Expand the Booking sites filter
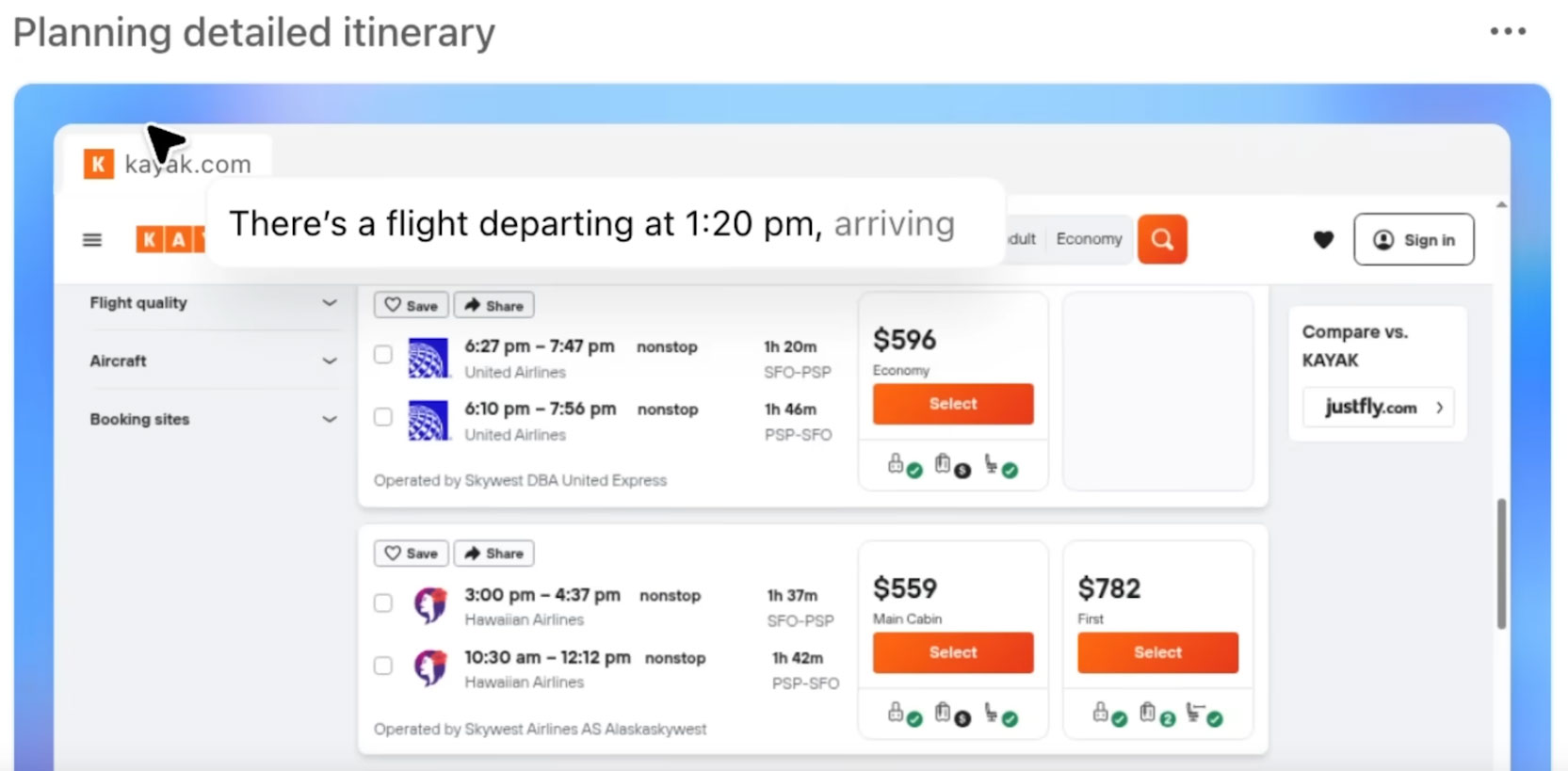 [x=213, y=420]
